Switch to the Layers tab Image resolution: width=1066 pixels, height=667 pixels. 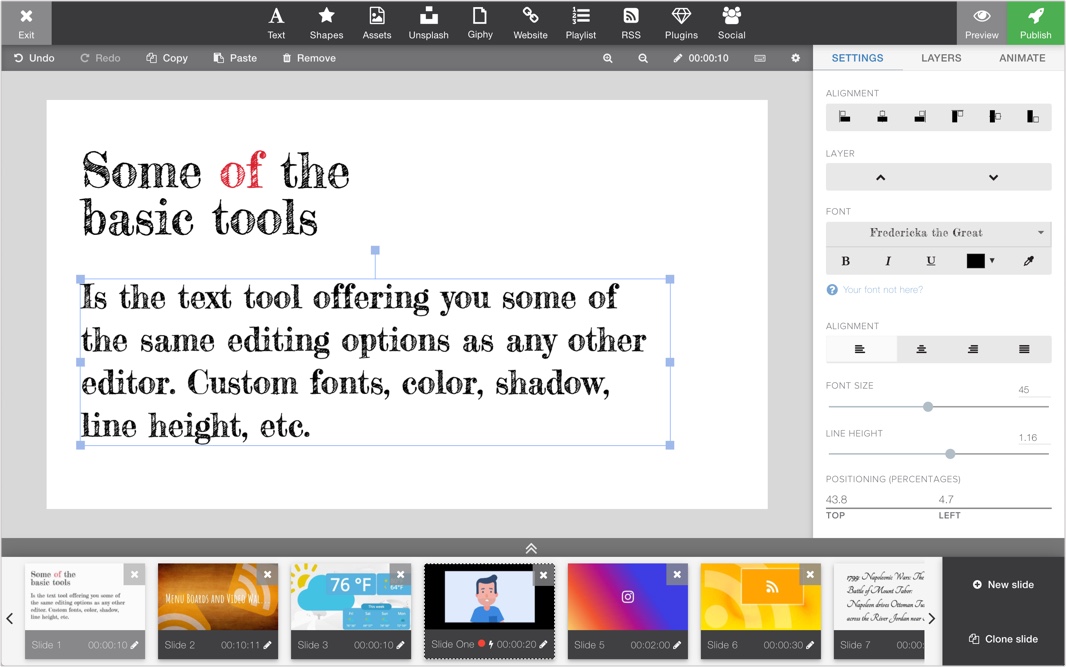tap(940, 58)
